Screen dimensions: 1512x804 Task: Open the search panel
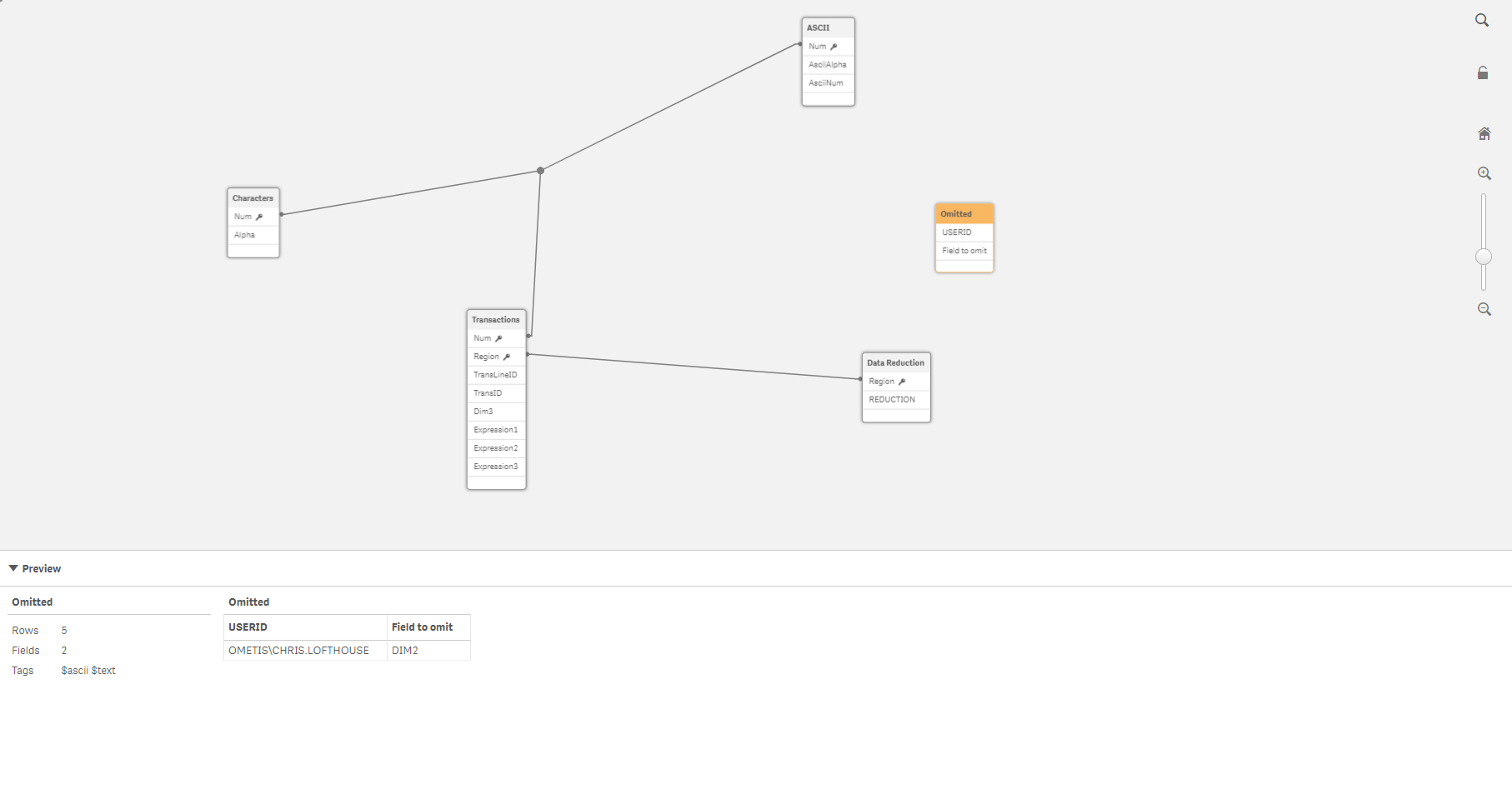point(1484,20)
